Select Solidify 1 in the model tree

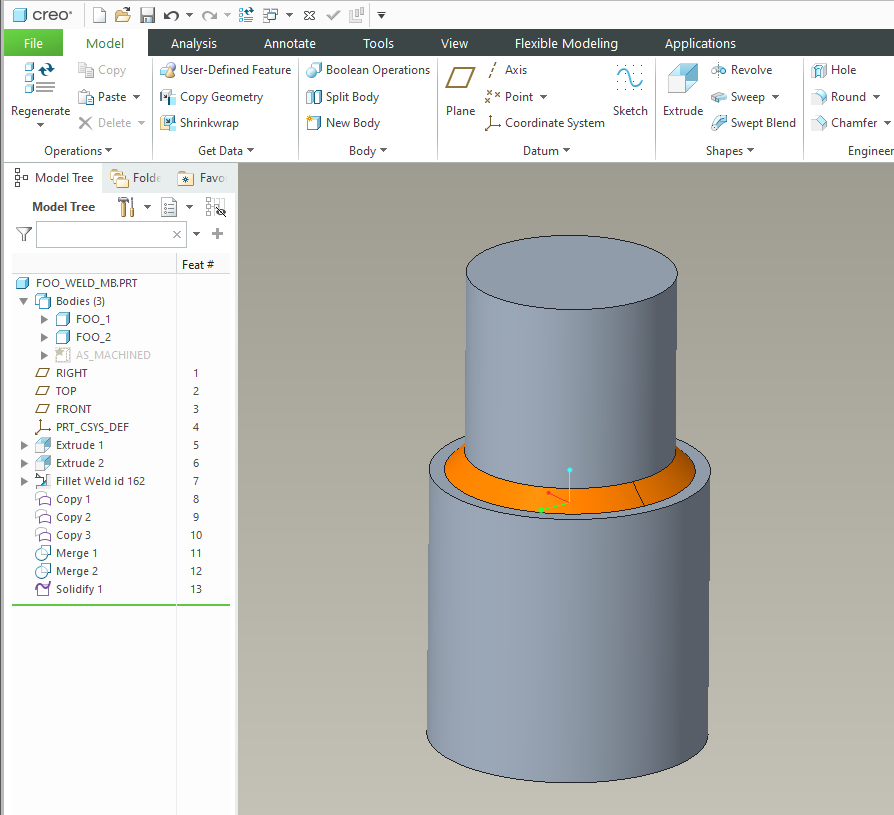click(x=79, y=589)
